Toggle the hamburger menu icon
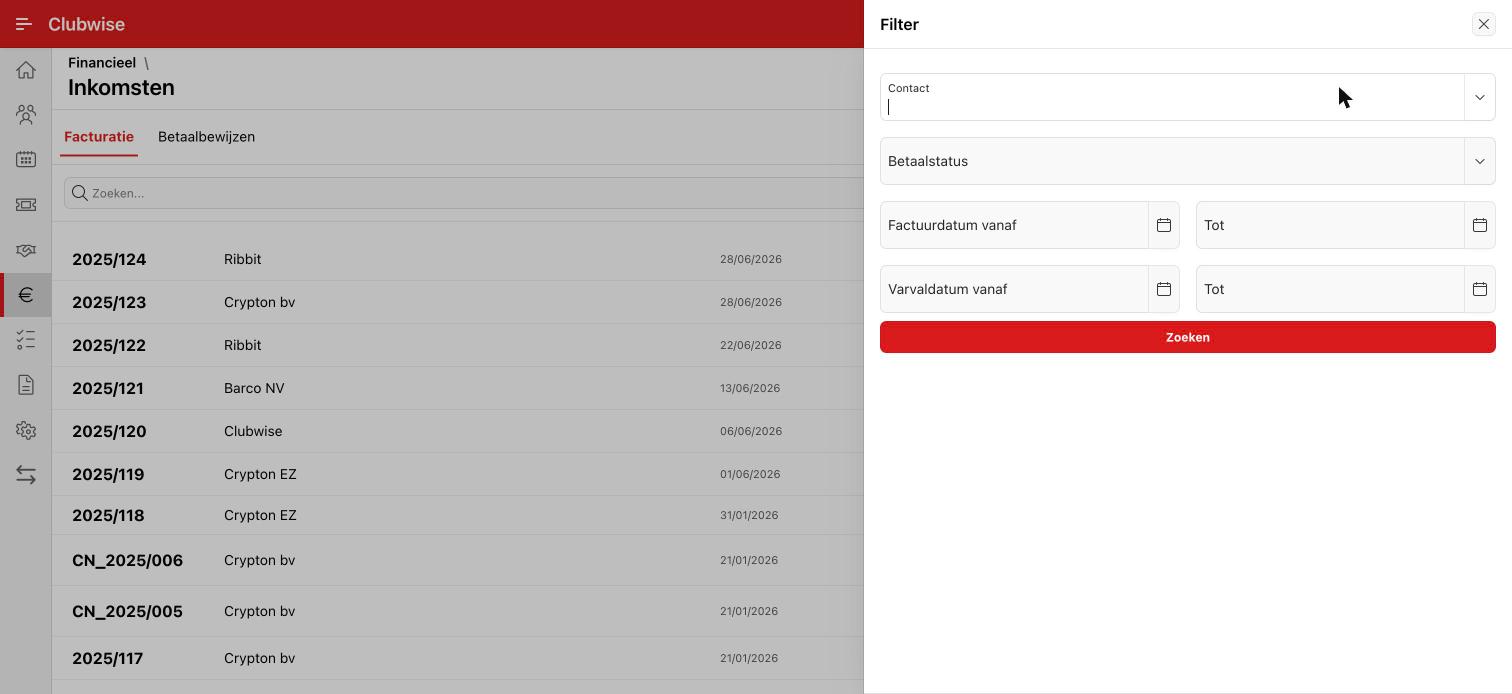The width and height of the screenshot is (1512, 694). point(24,24)
